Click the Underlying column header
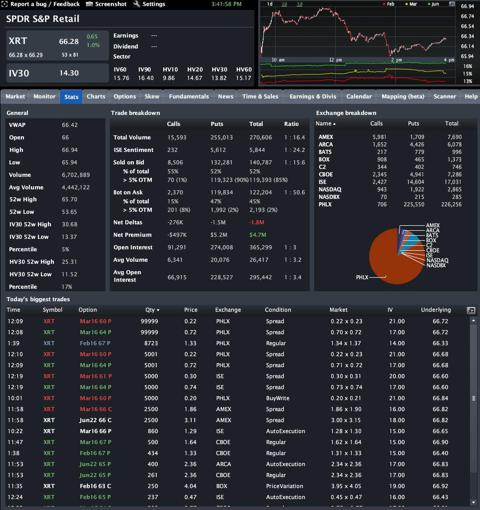The width and height of the screenshot is (480, 510). pyautogui.click(x=436, y=310)
